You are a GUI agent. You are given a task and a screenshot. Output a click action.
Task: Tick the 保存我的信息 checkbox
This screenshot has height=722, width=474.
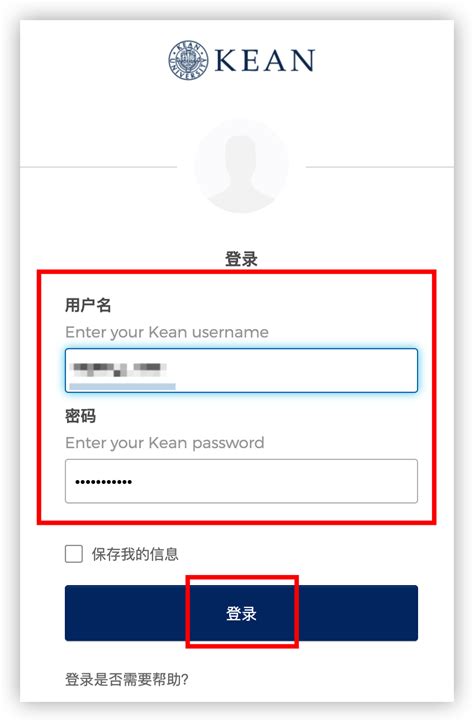[74, 554]
